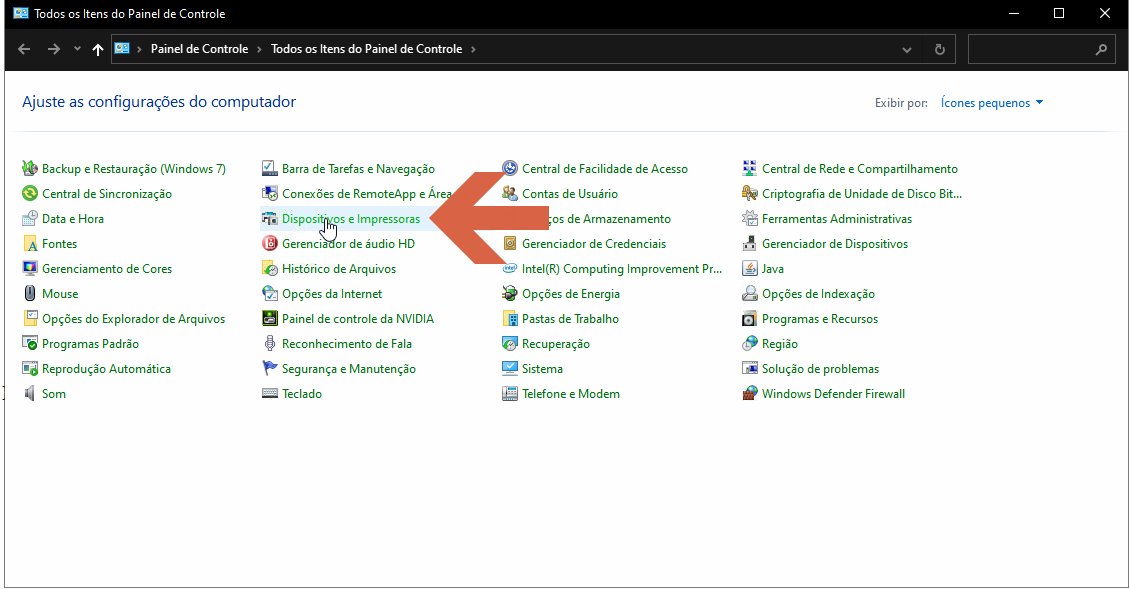Open the Opções da Internet icon
Viewport: 1130px width, 589px height.
click(270, 293)
